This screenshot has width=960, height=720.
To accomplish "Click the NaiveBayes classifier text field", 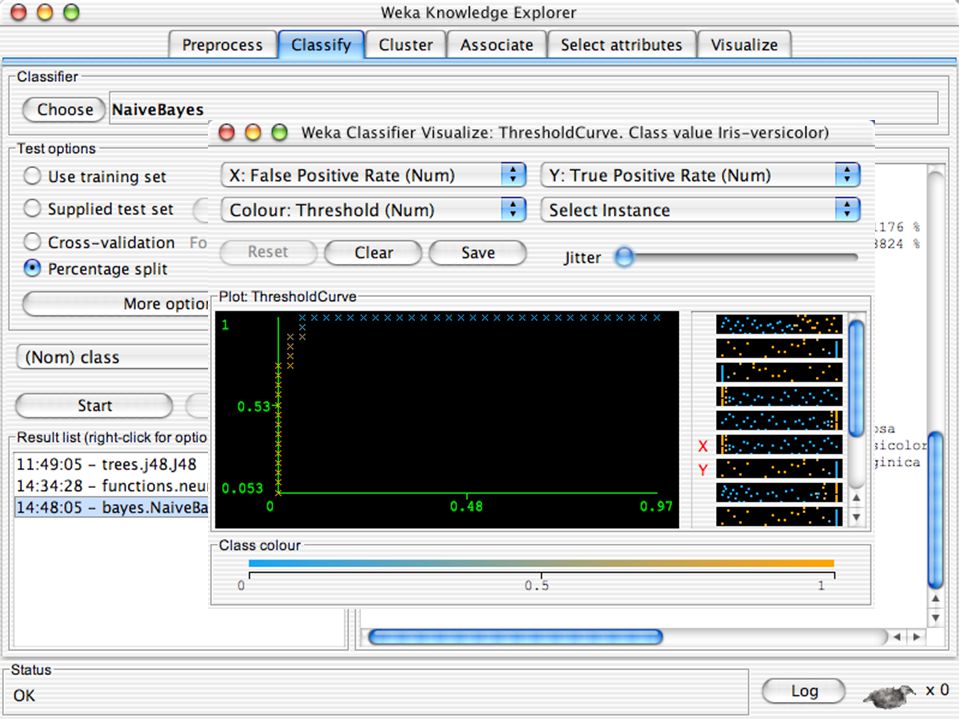I will click(523, 108).
